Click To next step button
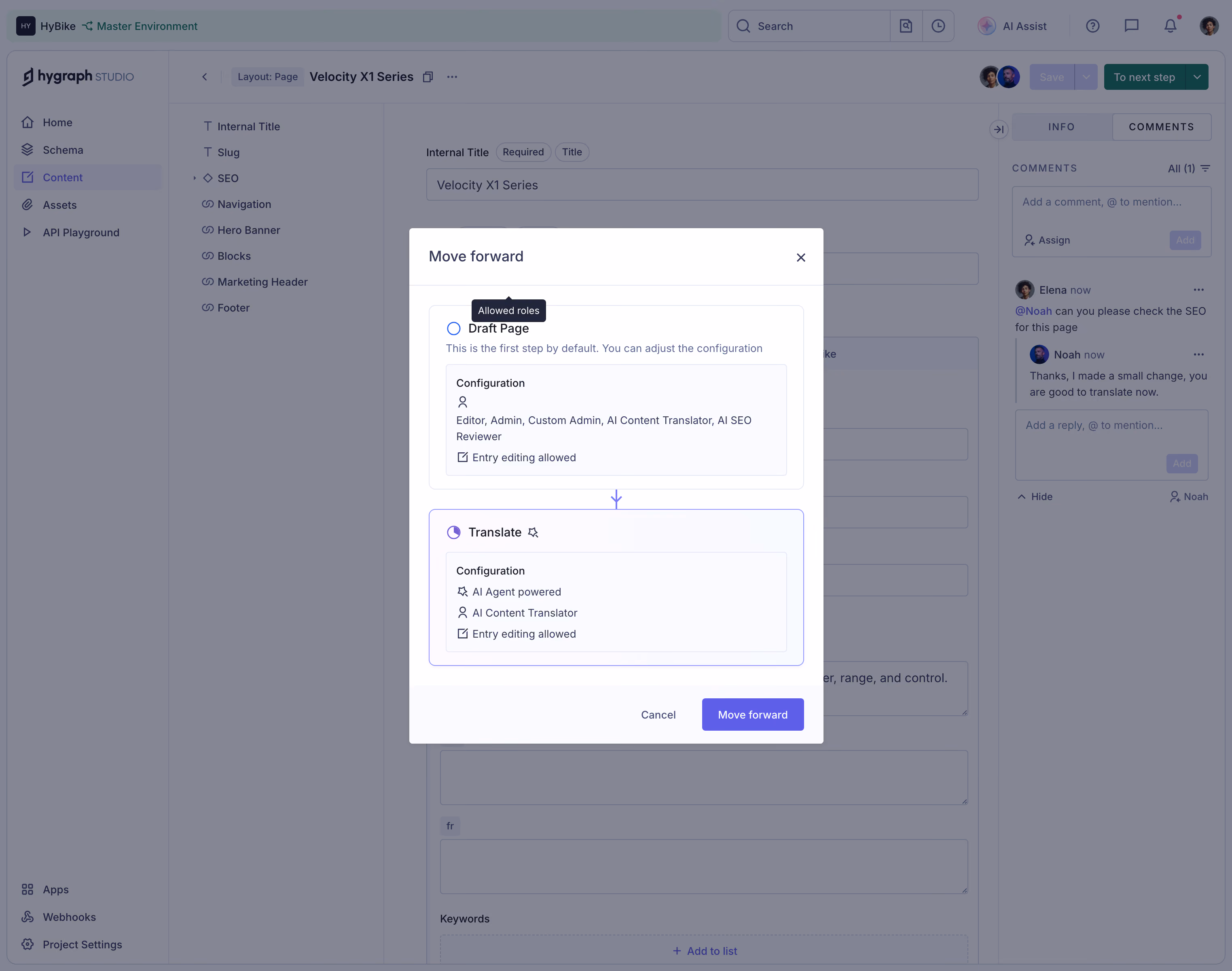1232x971 pixels. pos(1144,77)
